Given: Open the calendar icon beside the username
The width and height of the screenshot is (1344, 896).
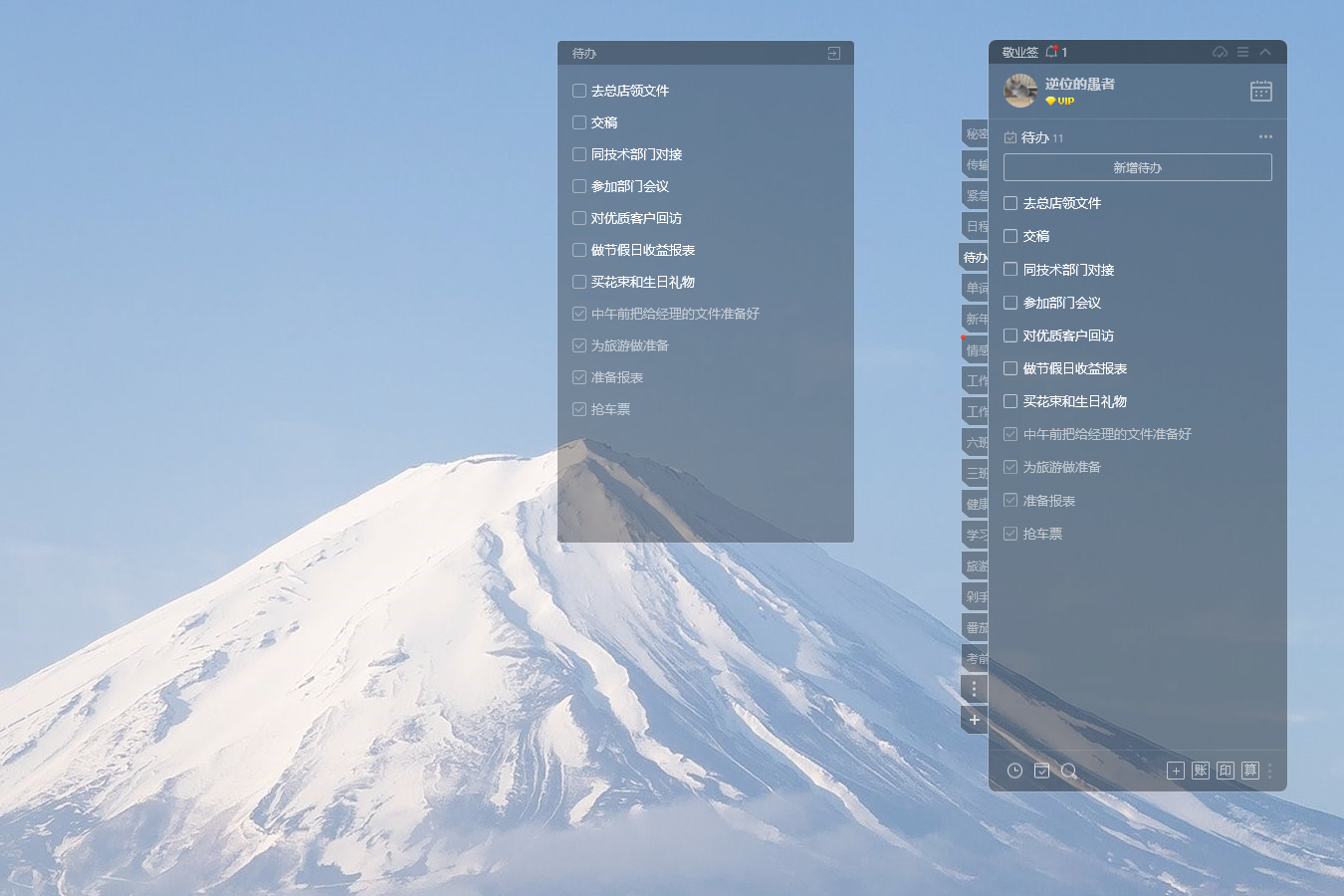Looking at the screenshot, I should [x=1260, y=92].
